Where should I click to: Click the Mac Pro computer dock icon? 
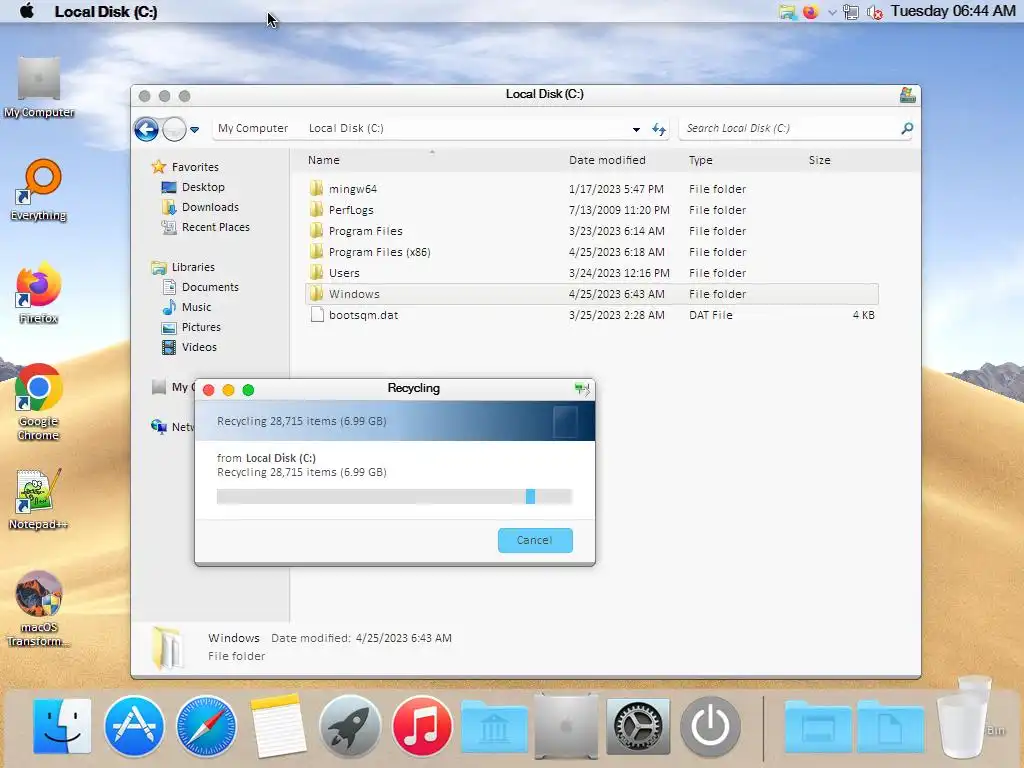coord(566,726)
